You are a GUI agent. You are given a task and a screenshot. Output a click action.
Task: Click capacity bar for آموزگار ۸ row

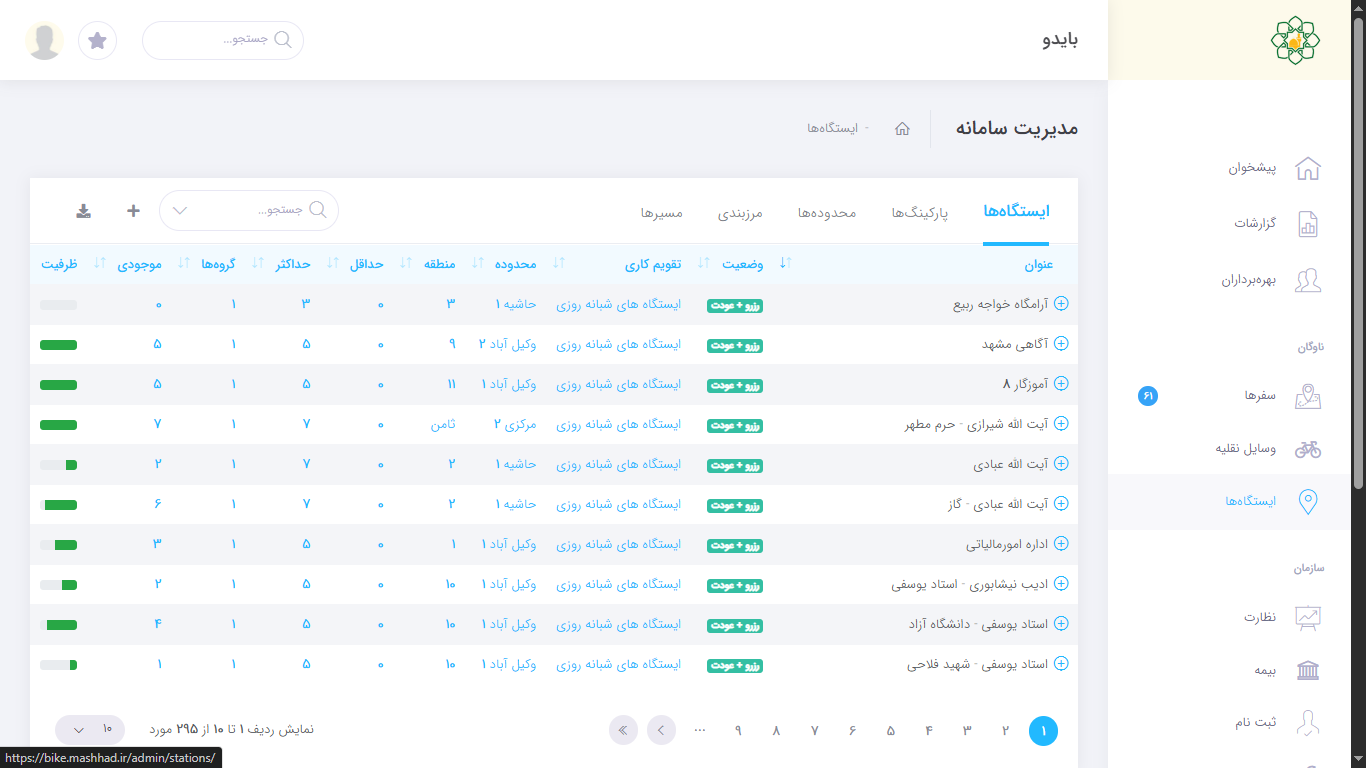click(59, 385)
